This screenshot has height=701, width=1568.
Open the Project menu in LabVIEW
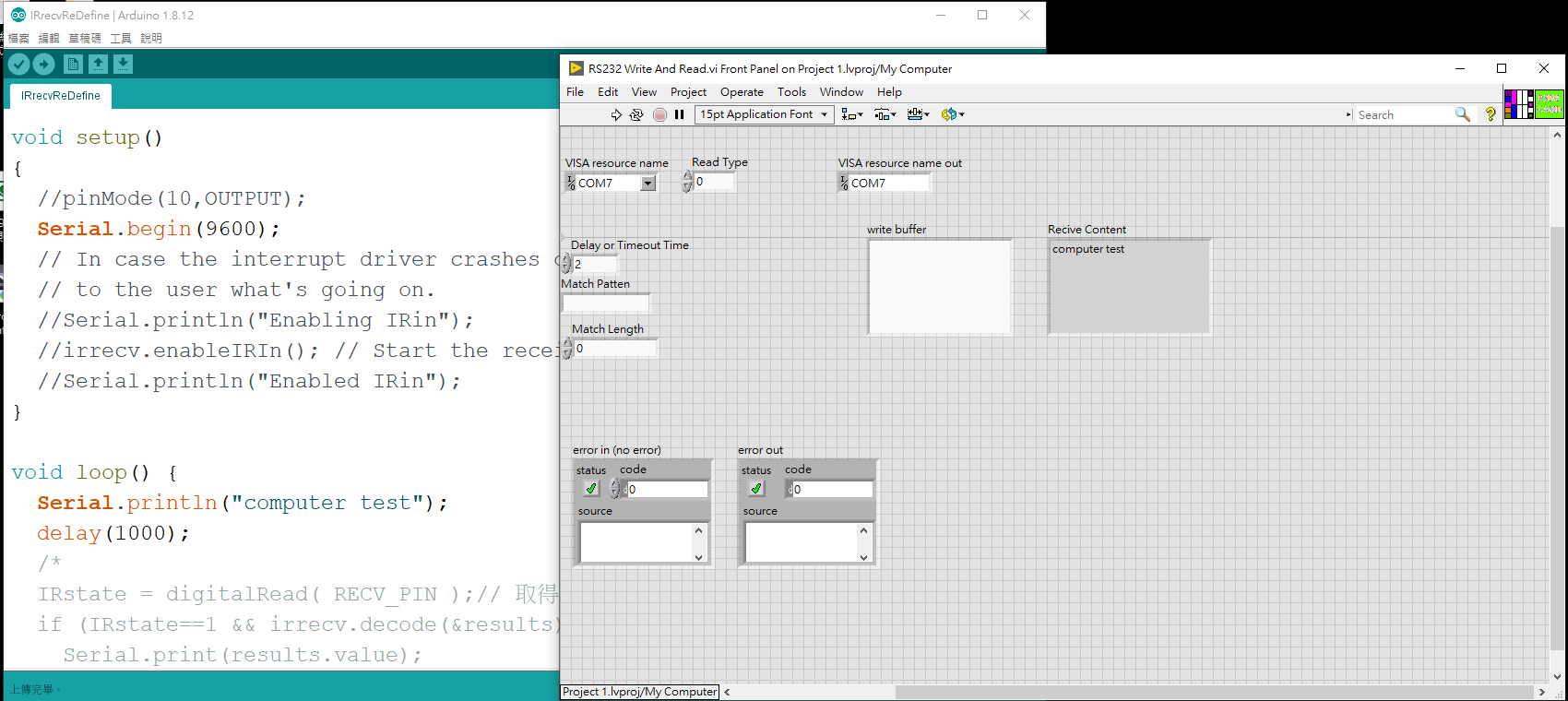coord(688,91)
